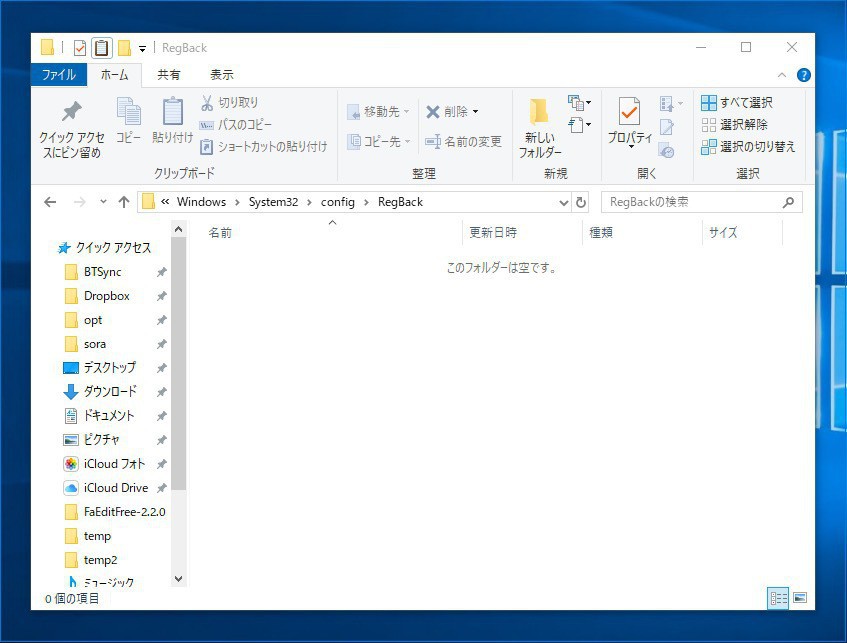Click the help question mark icon
847x643 pixels.
[x=803, y=75]
